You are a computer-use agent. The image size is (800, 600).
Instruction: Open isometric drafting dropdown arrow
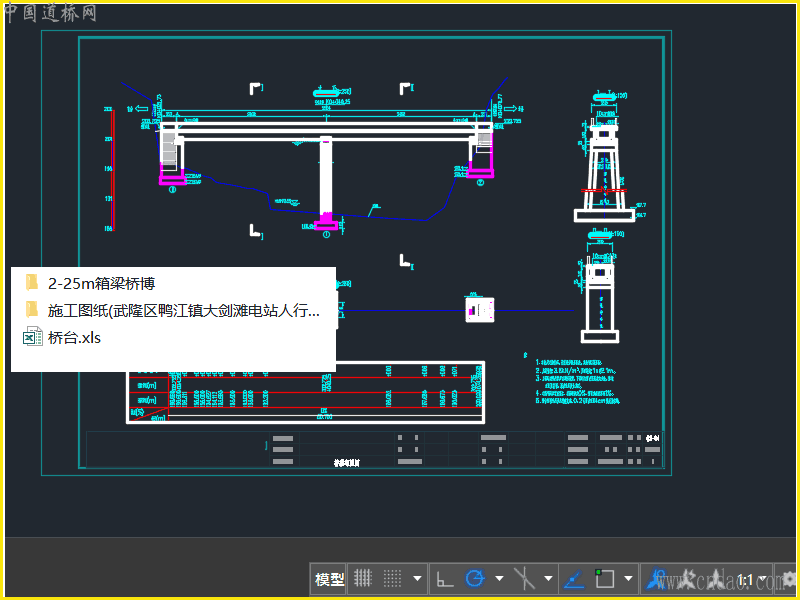pos(548,579)
